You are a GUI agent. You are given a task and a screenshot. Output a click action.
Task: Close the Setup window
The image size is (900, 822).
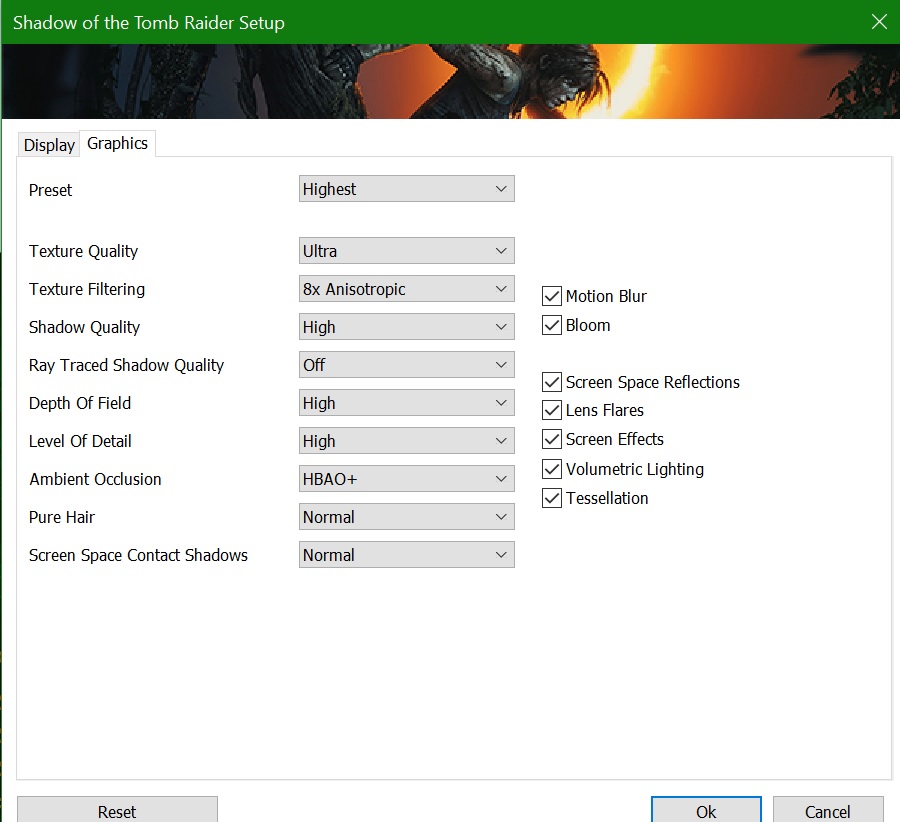pyautogui.click(x=879, y=22)
